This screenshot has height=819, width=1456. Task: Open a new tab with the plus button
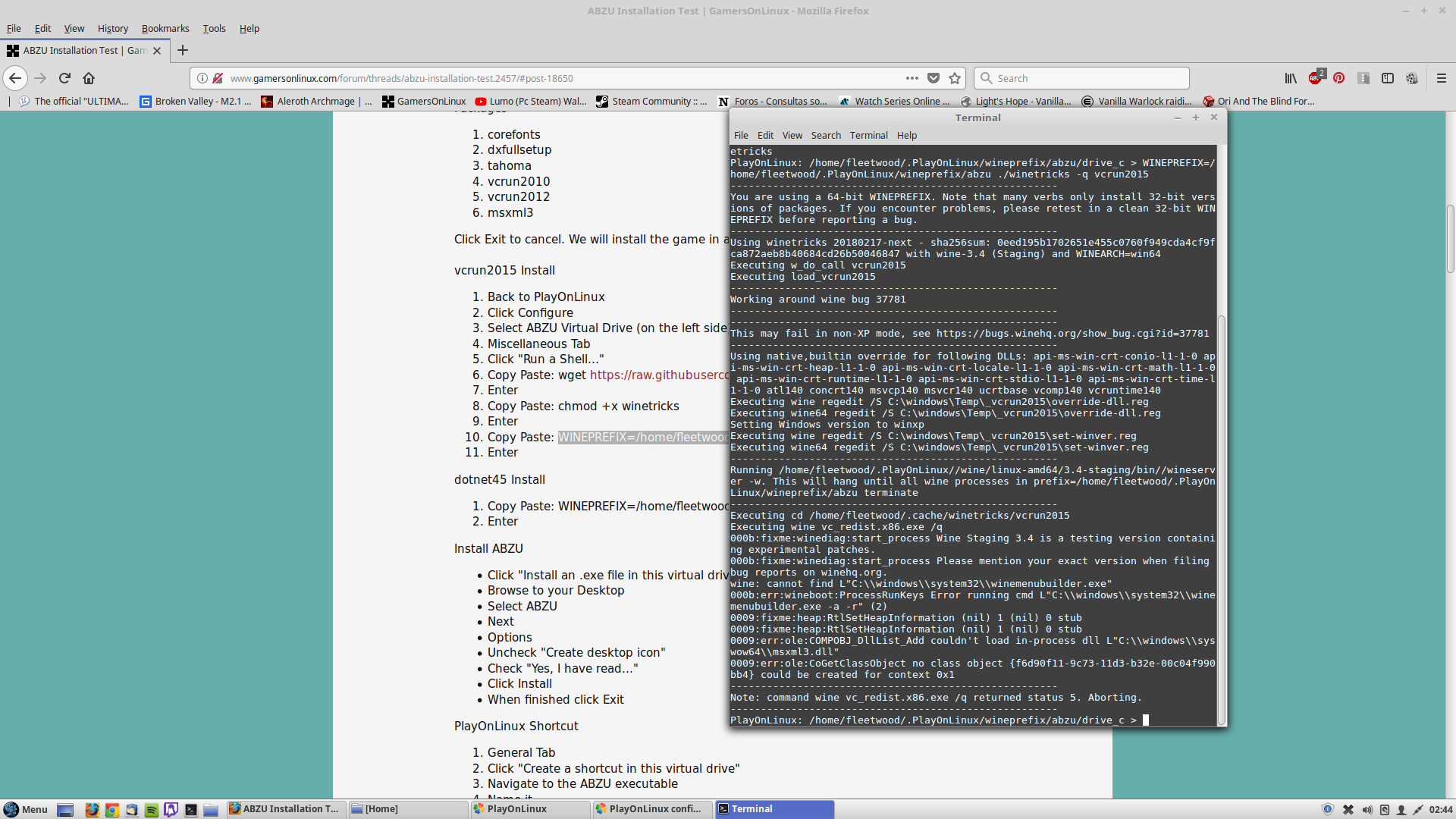tap(182, 50)
